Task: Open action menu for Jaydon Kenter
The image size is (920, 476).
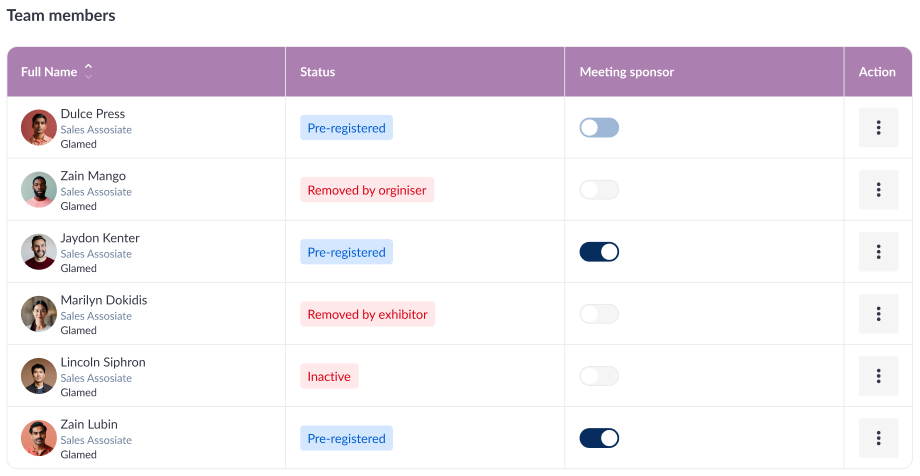Action: [878, 252]
